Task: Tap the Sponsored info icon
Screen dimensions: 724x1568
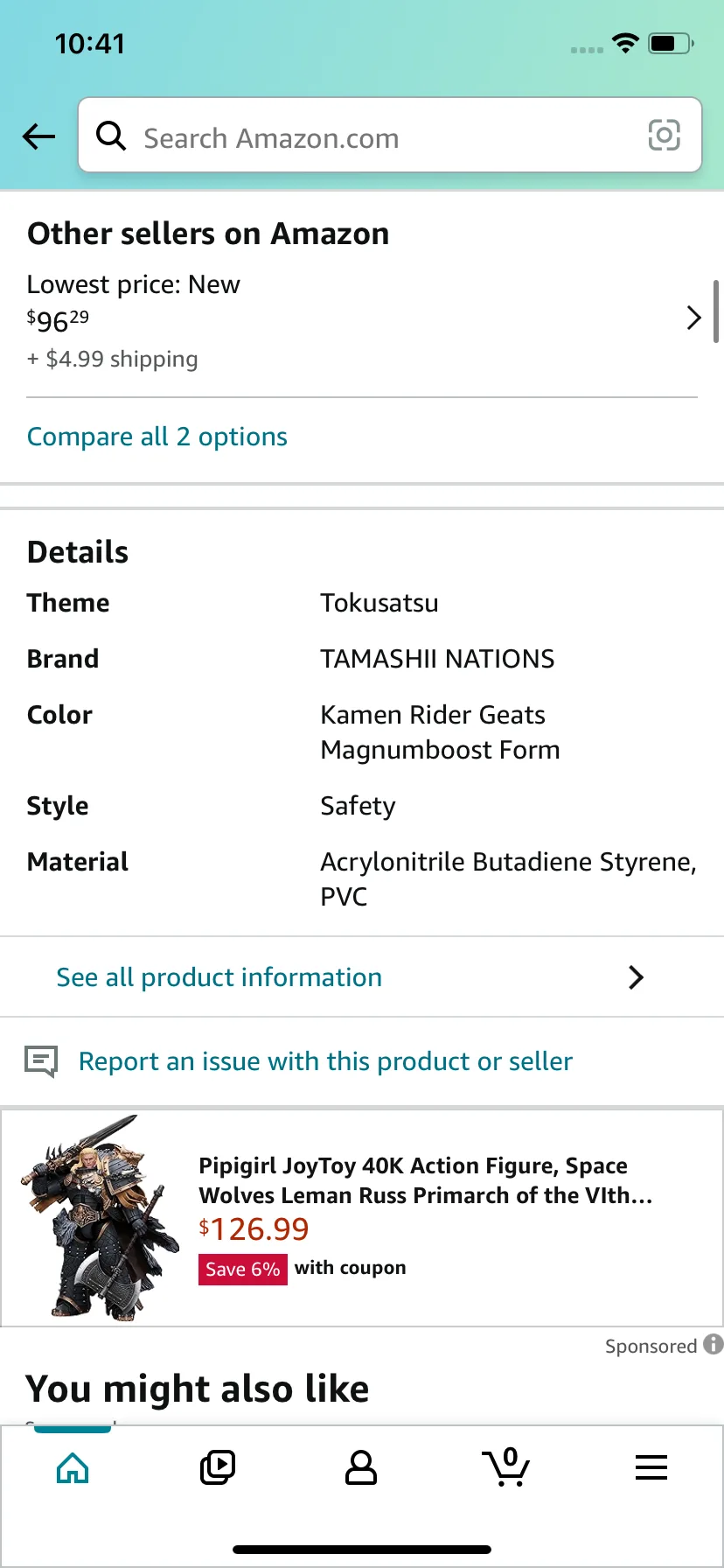Action: (714, 1343)
